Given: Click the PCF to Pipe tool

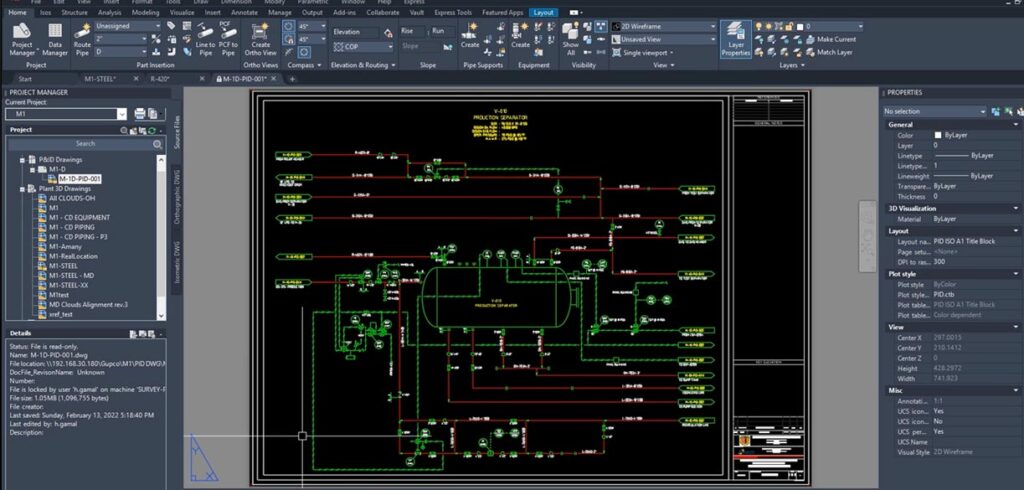Looking at the screenshot, I should point(229,40).
